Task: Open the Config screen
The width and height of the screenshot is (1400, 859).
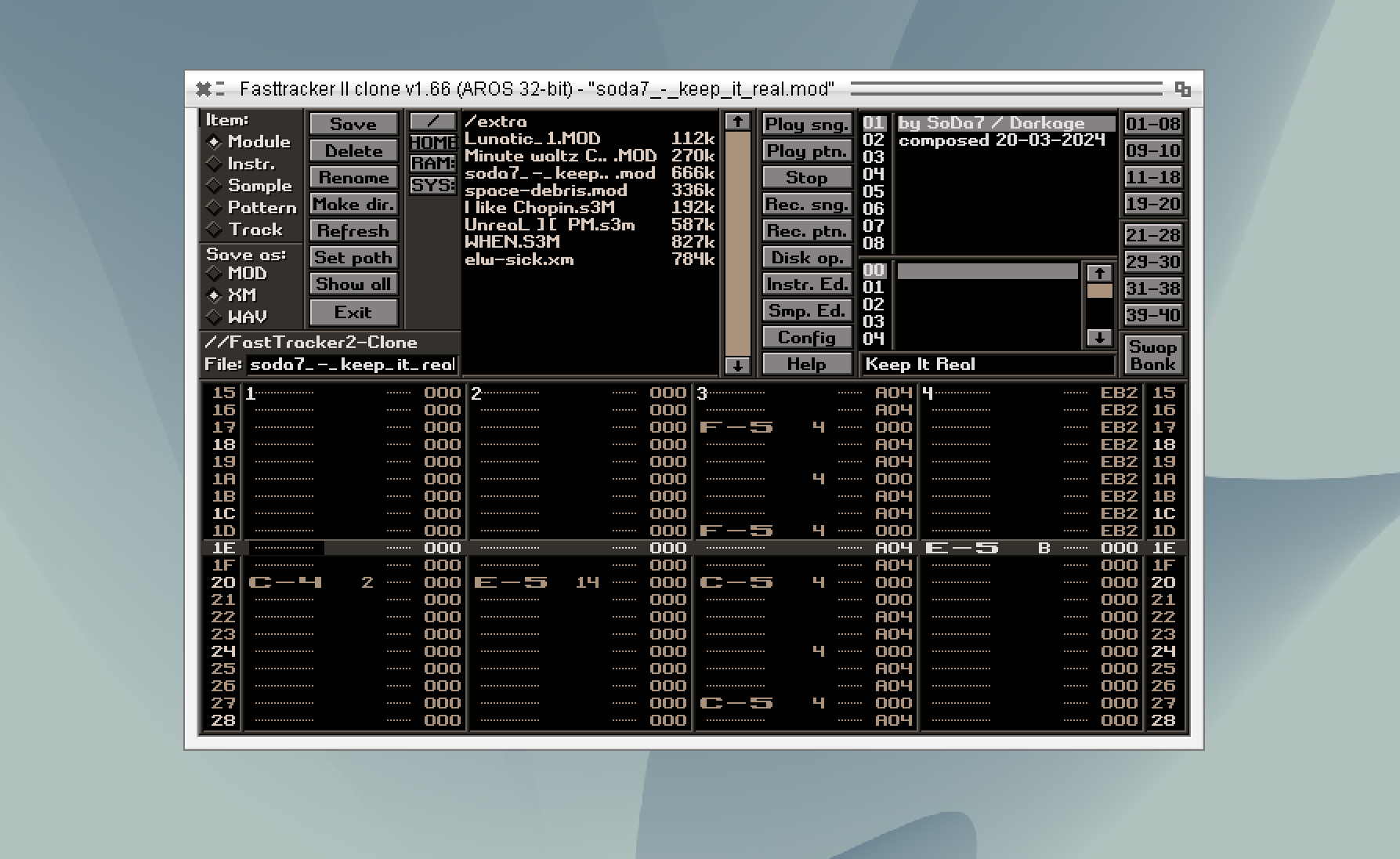Action: 806,337
